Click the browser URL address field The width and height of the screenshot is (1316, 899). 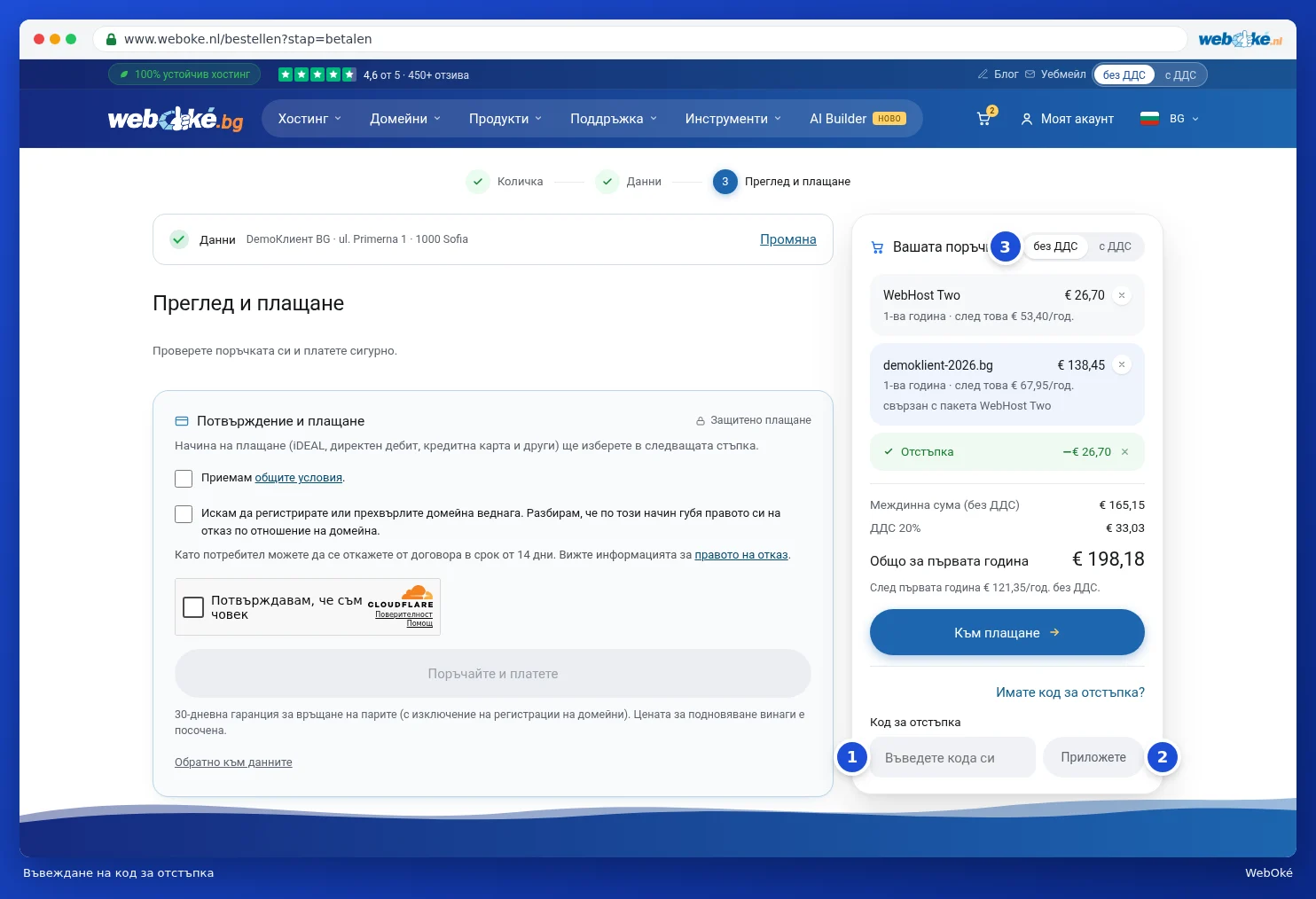(x=640, y=39)
